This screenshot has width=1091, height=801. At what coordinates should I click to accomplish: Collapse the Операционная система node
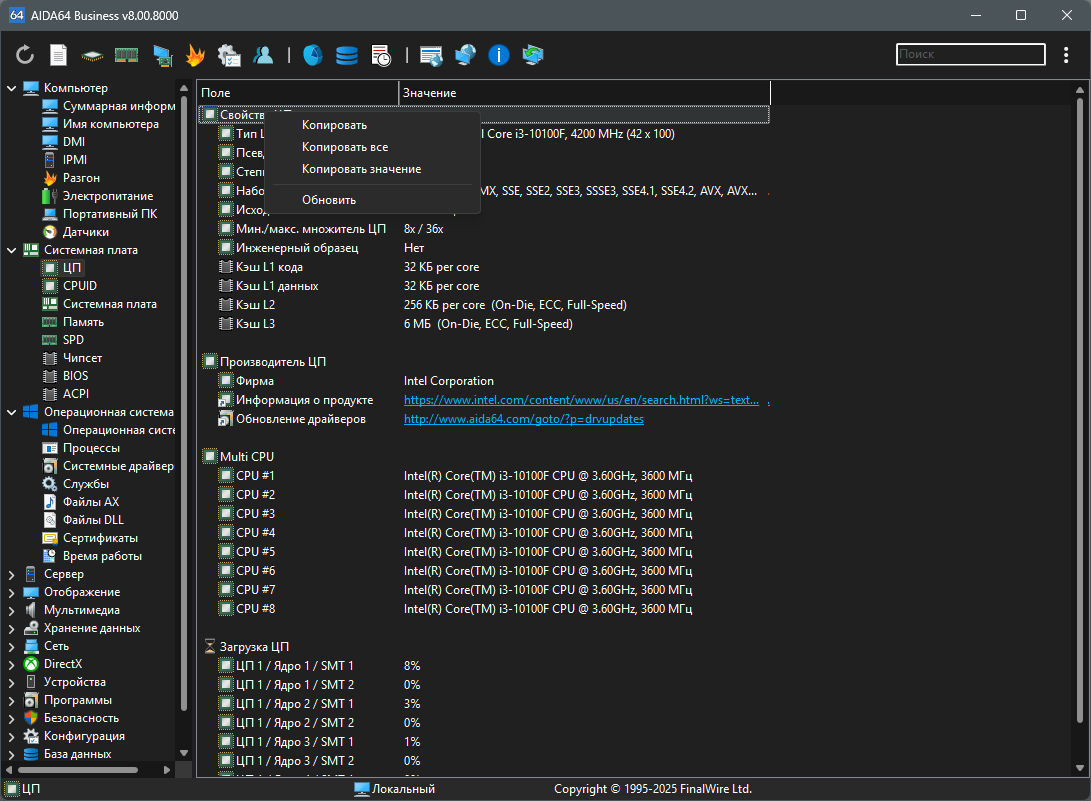point(11,412)
